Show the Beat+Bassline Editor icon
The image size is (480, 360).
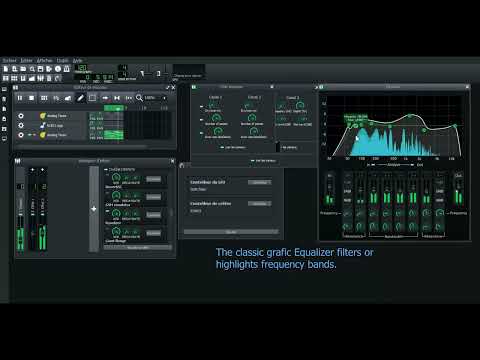pyautogui.click(x=14, y=78)
